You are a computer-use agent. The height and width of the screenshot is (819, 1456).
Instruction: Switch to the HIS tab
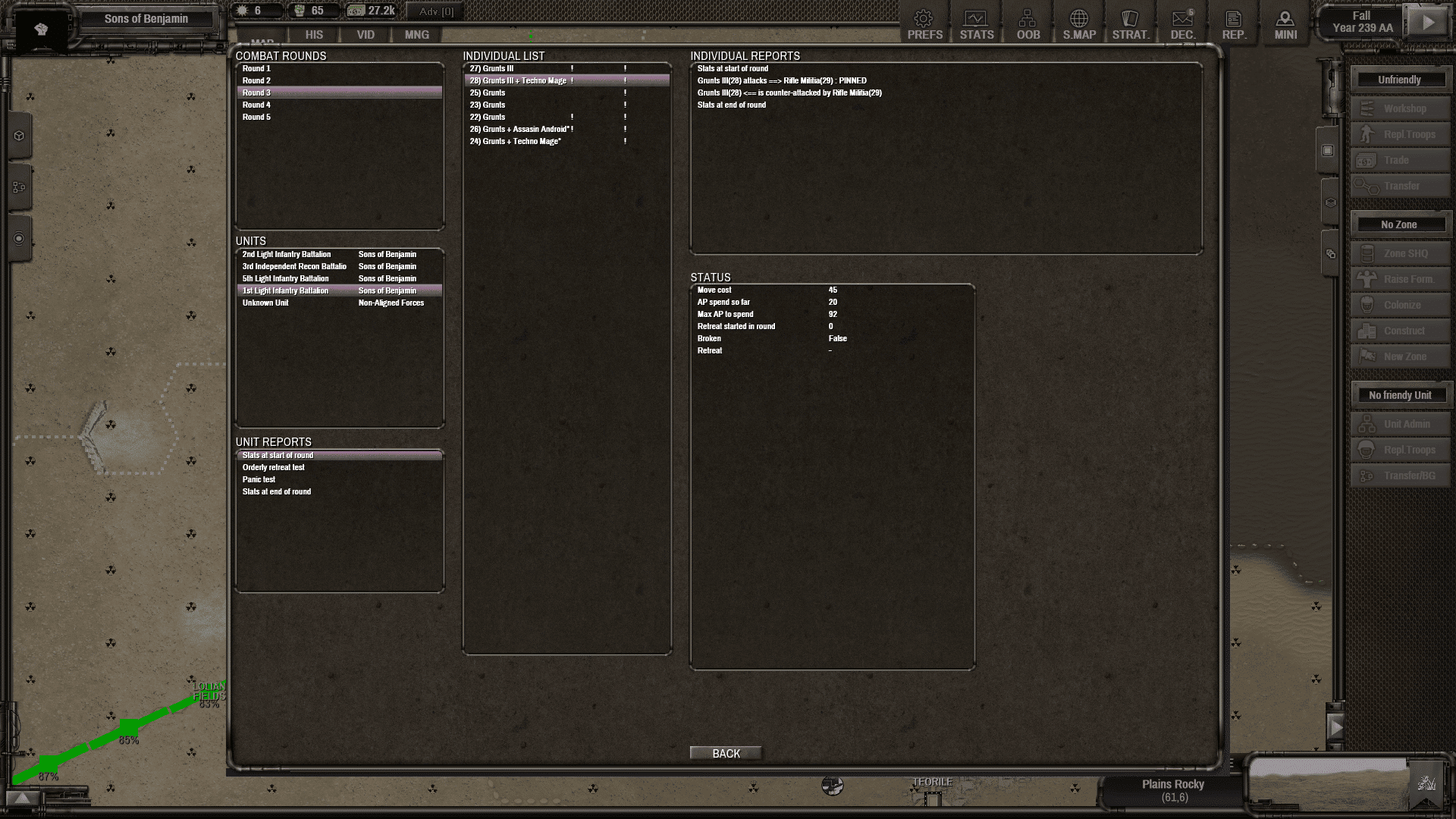coord(314,35)
